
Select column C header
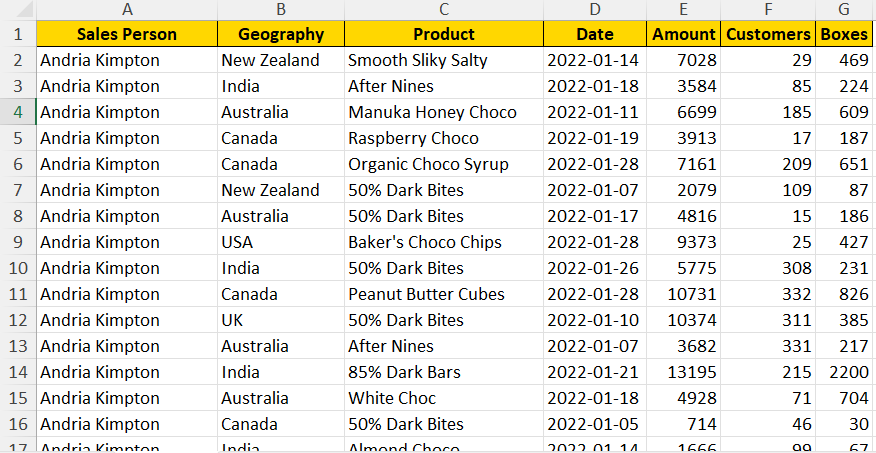(x=444, y=9)
